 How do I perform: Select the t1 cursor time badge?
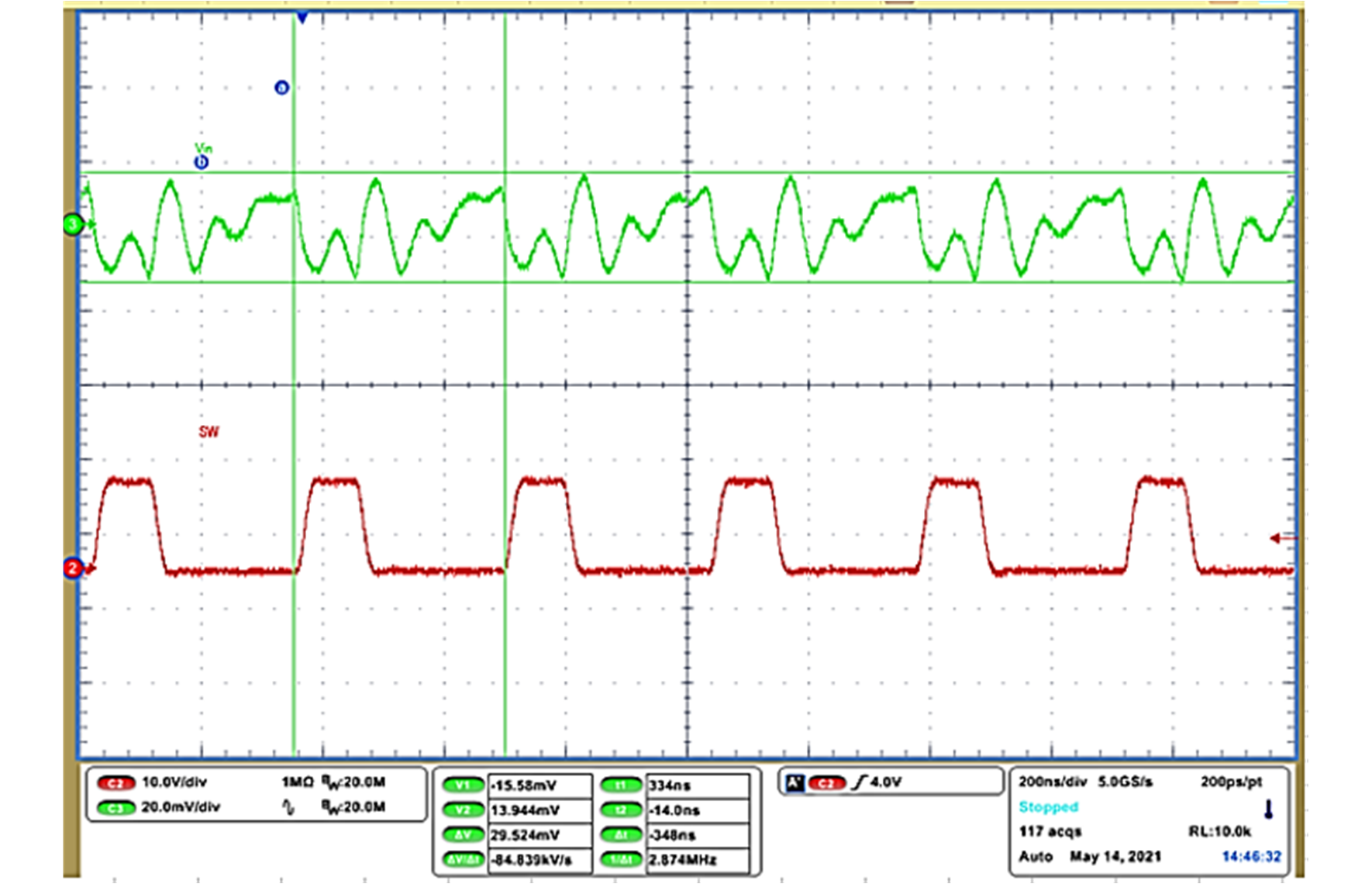click(x=621, y=786)
